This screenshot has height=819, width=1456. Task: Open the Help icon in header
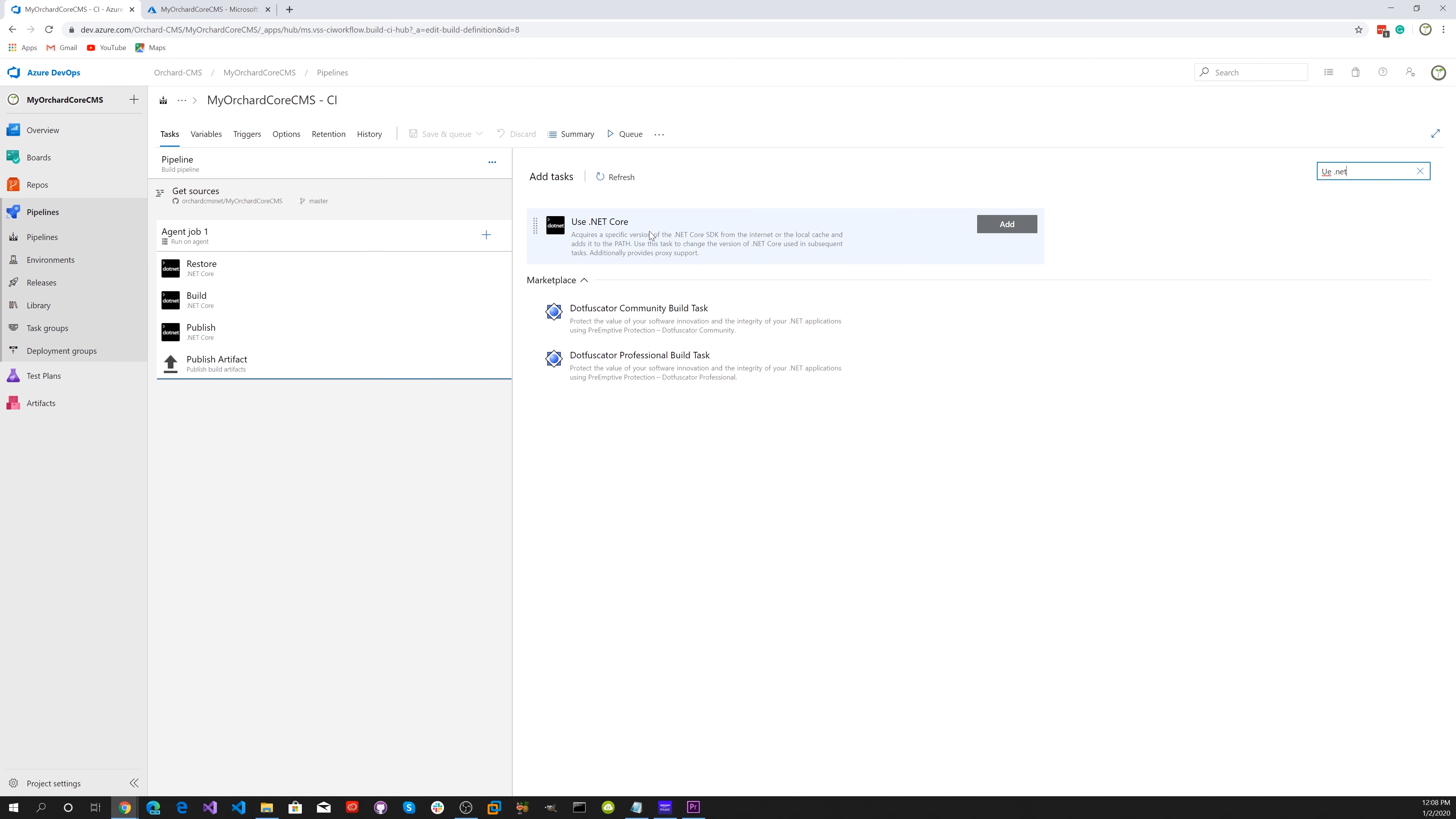pyautogui.click(x=1382, y=72)
